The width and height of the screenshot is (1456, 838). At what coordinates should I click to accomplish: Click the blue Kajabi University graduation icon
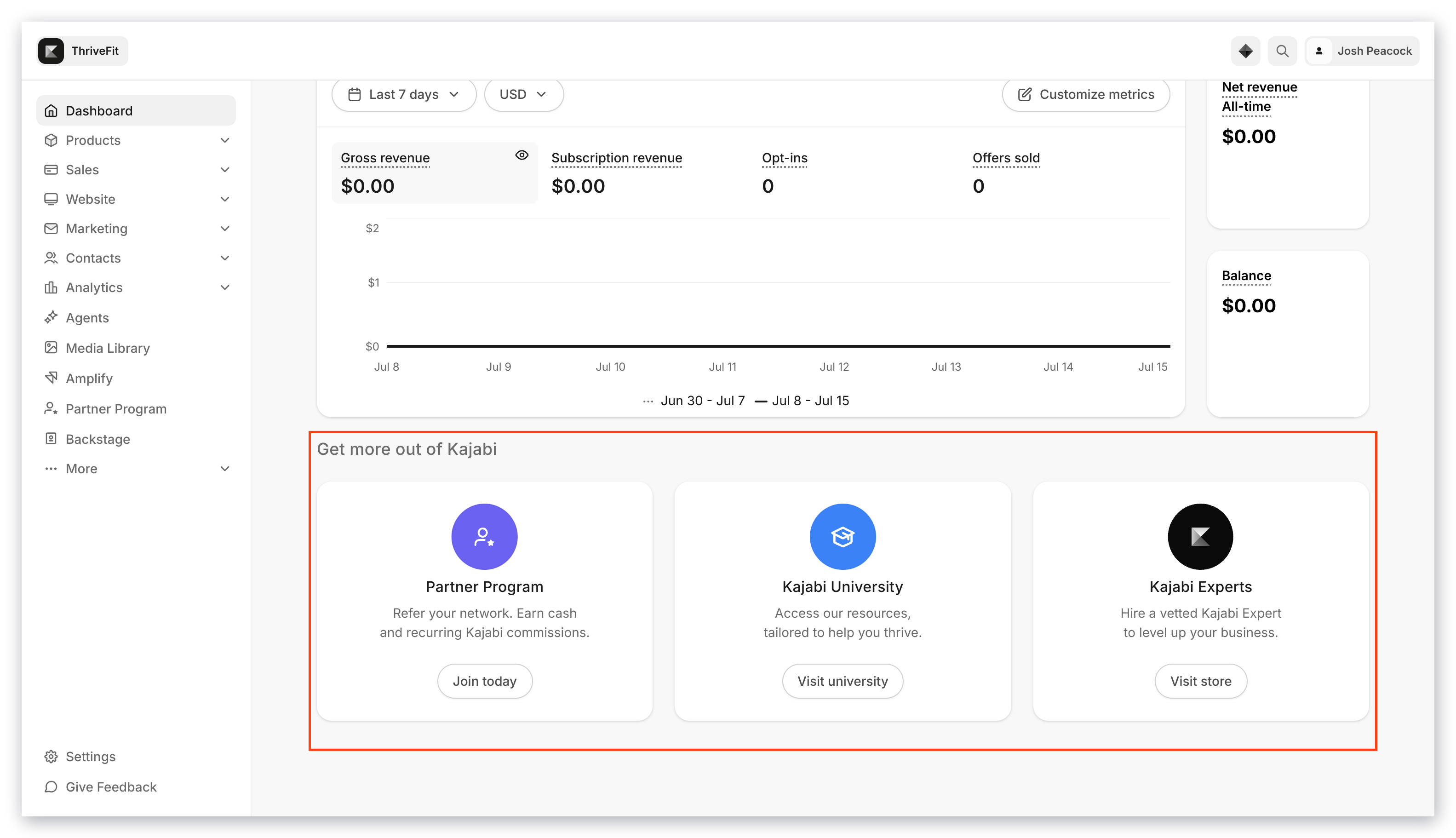pyautogui.click(x=843, y=536)
